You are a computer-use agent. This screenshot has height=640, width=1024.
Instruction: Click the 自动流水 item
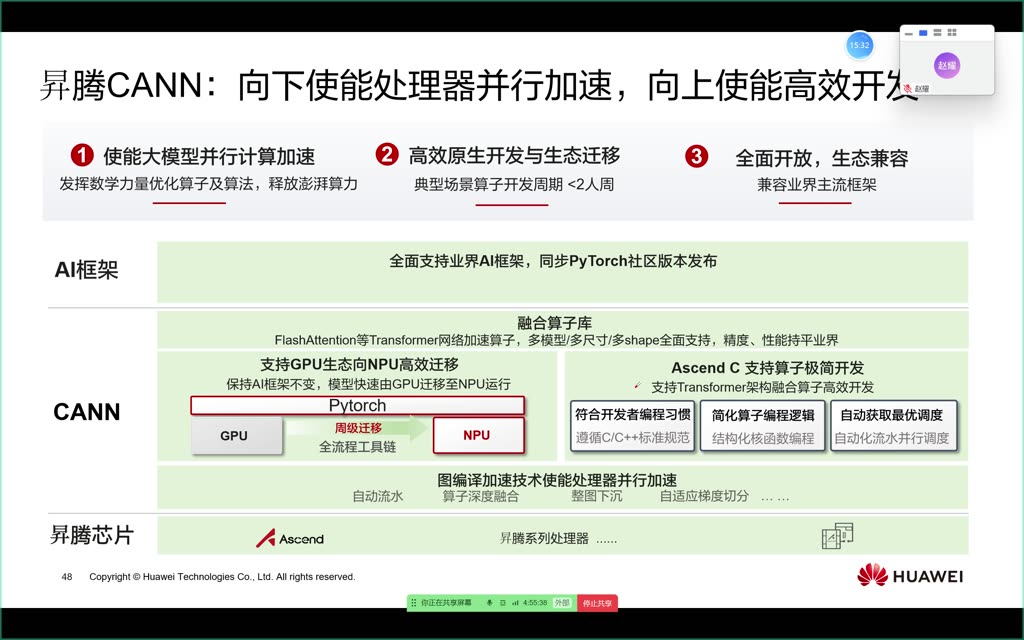(377, 496)
